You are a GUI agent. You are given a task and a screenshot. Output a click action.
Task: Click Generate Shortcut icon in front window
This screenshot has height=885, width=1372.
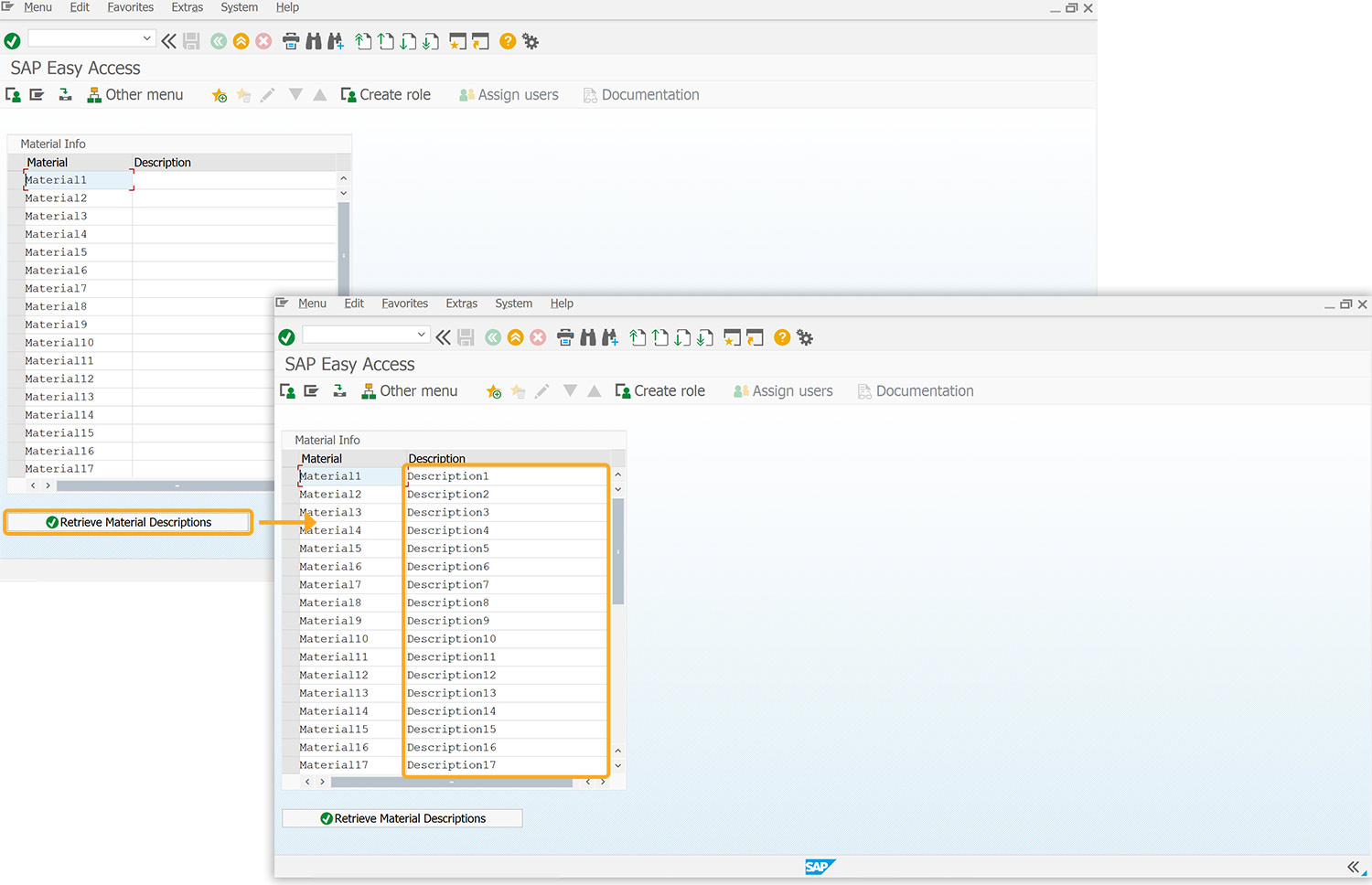tap(755, 337)
